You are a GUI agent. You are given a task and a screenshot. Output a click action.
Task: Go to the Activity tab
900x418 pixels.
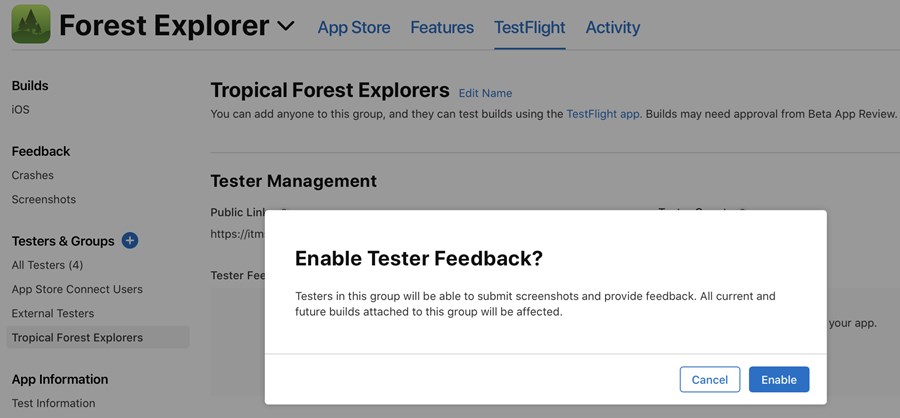pos(612,28)
